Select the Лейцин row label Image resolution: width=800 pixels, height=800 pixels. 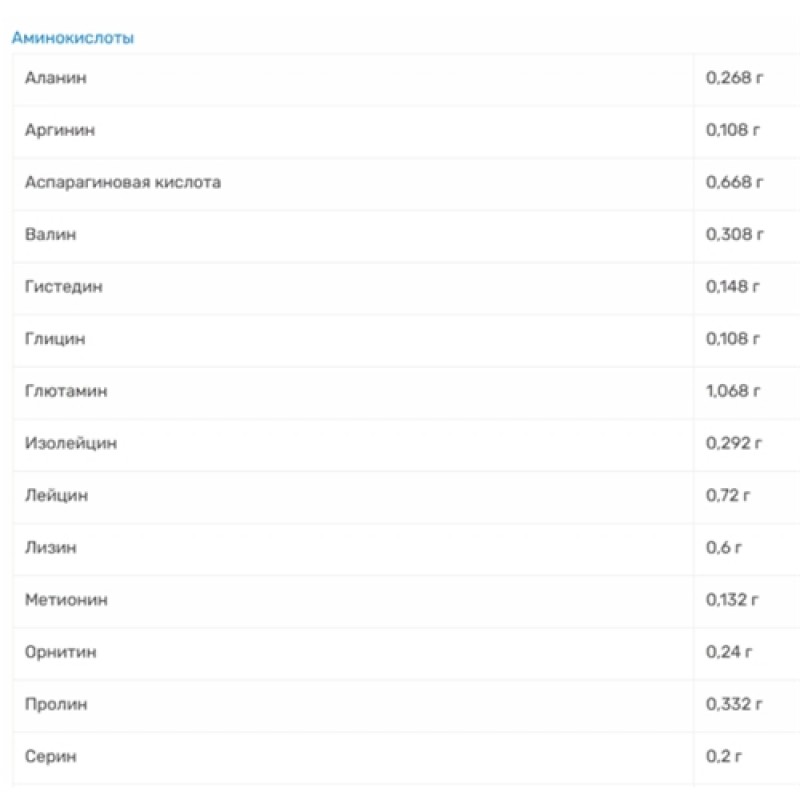56,495
